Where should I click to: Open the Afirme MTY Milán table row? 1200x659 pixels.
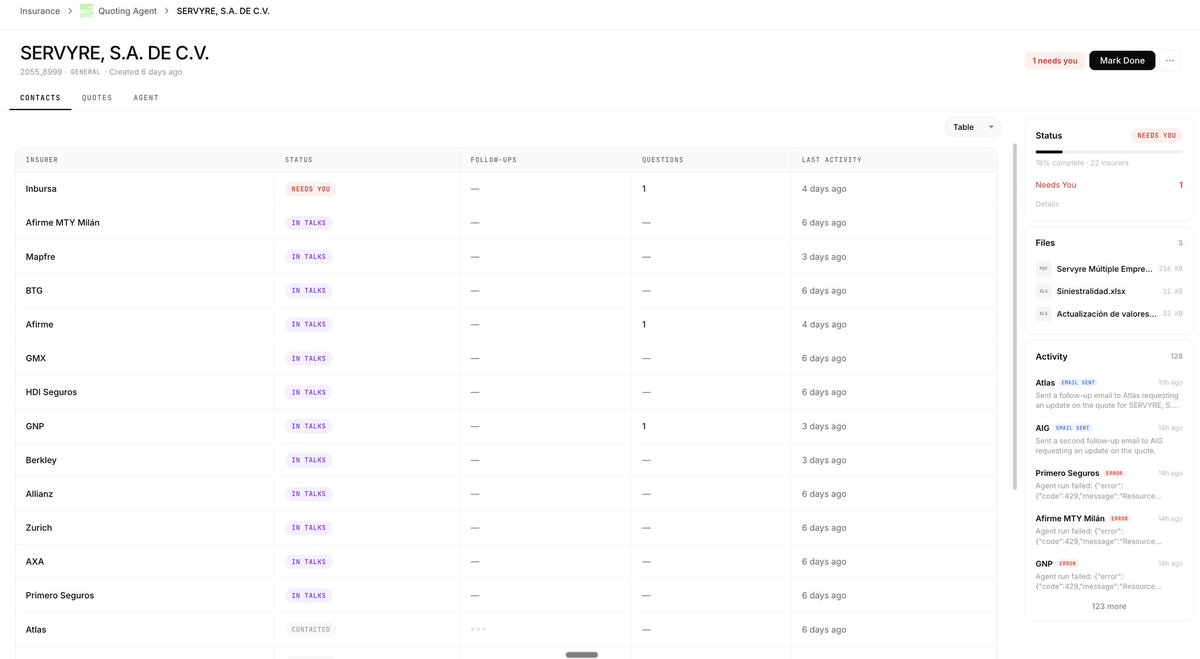point(506,223)
